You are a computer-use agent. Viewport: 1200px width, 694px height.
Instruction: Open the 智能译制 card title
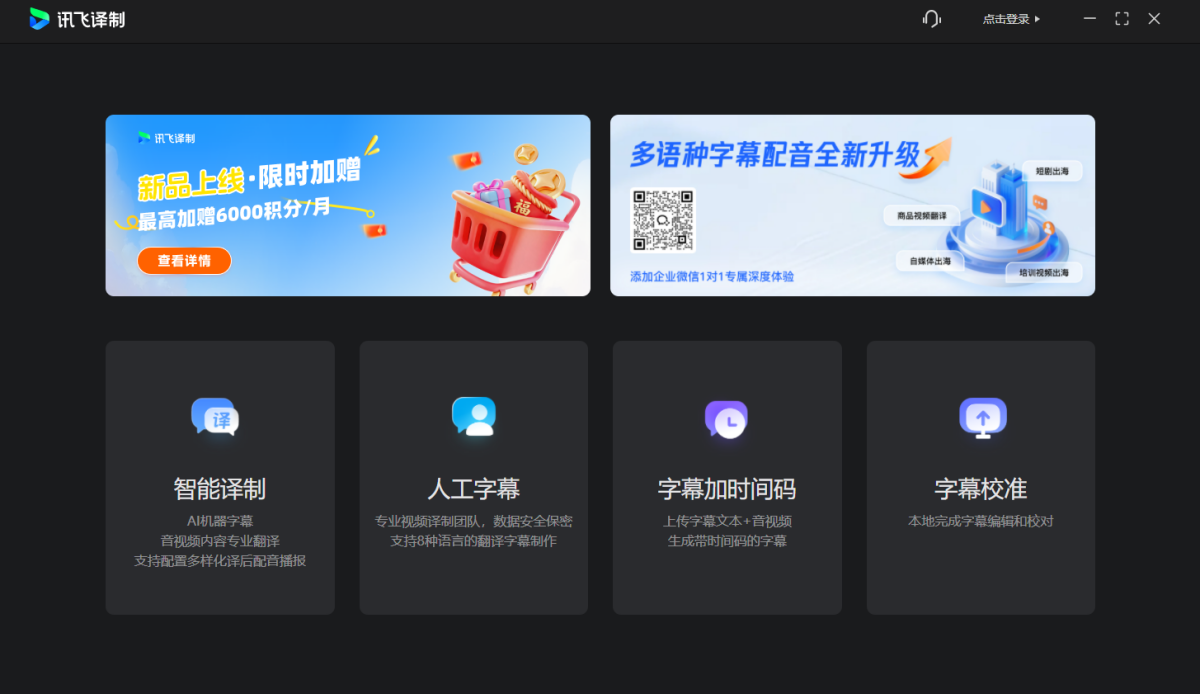[220, 489]
